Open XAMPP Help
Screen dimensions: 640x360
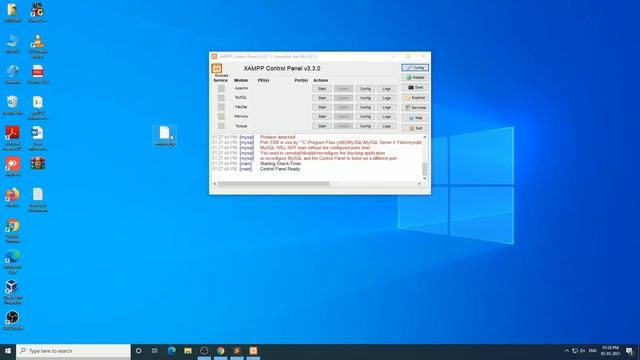415,118
